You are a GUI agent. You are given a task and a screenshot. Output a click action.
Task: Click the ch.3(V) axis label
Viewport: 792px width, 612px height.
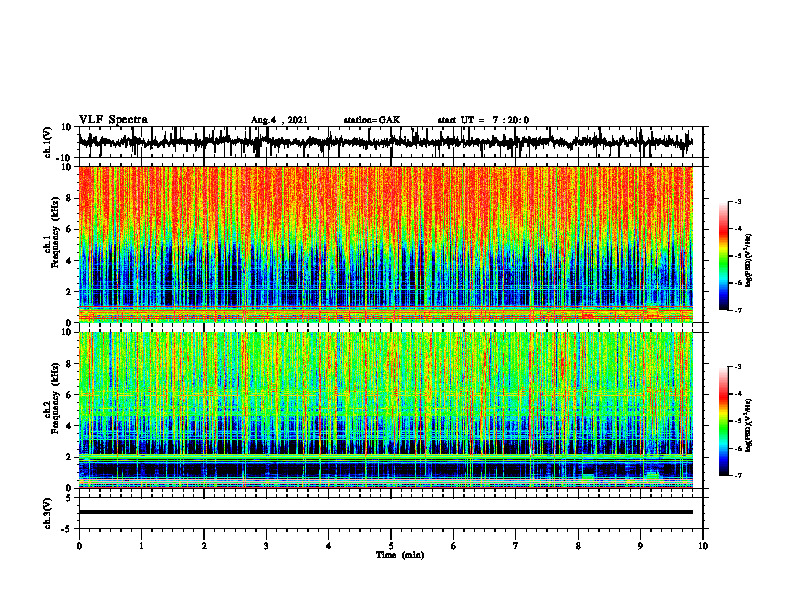47,513
